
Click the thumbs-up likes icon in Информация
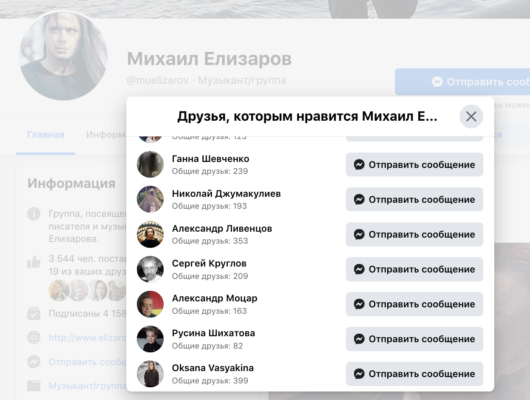(x=34, y=262)
